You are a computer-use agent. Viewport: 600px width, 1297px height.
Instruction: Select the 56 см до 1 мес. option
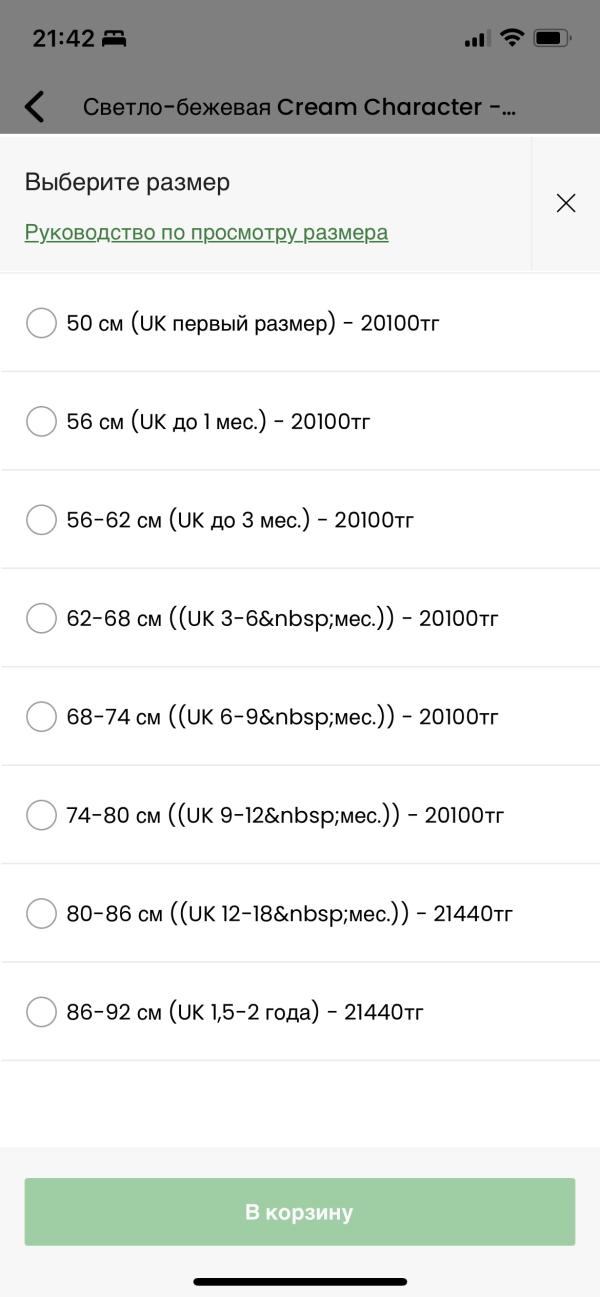pyautogui.click(x=300, y=421)
